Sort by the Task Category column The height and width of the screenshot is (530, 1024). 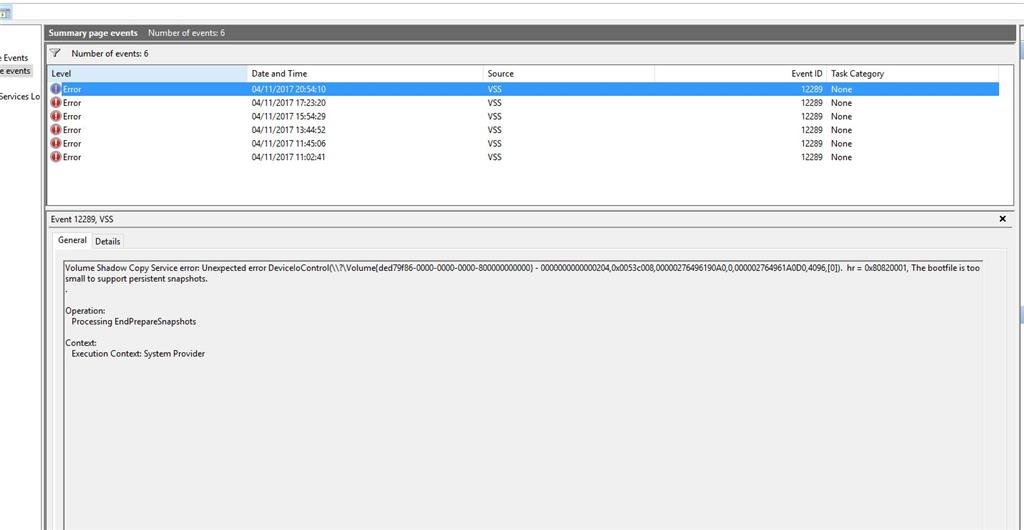point(912,74)
